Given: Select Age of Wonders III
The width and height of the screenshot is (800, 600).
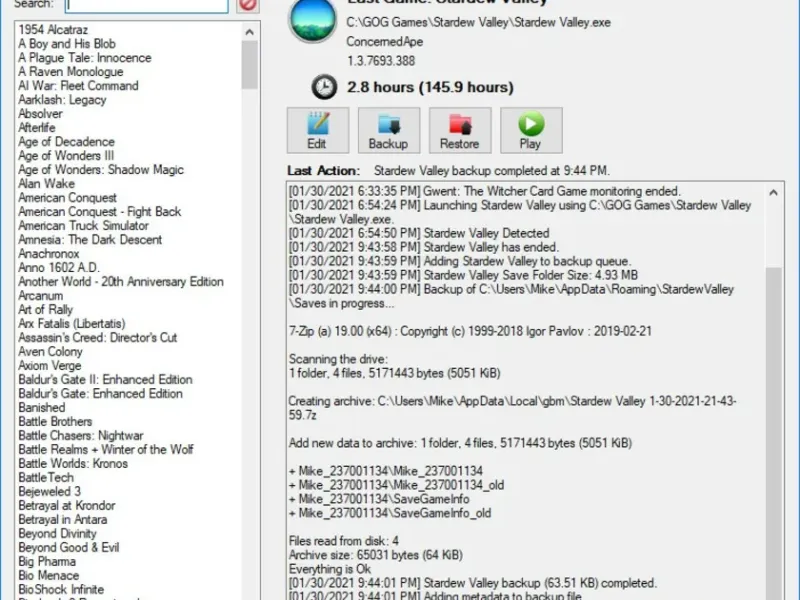Looking at the screenshot, I should [x=66, y=156].
